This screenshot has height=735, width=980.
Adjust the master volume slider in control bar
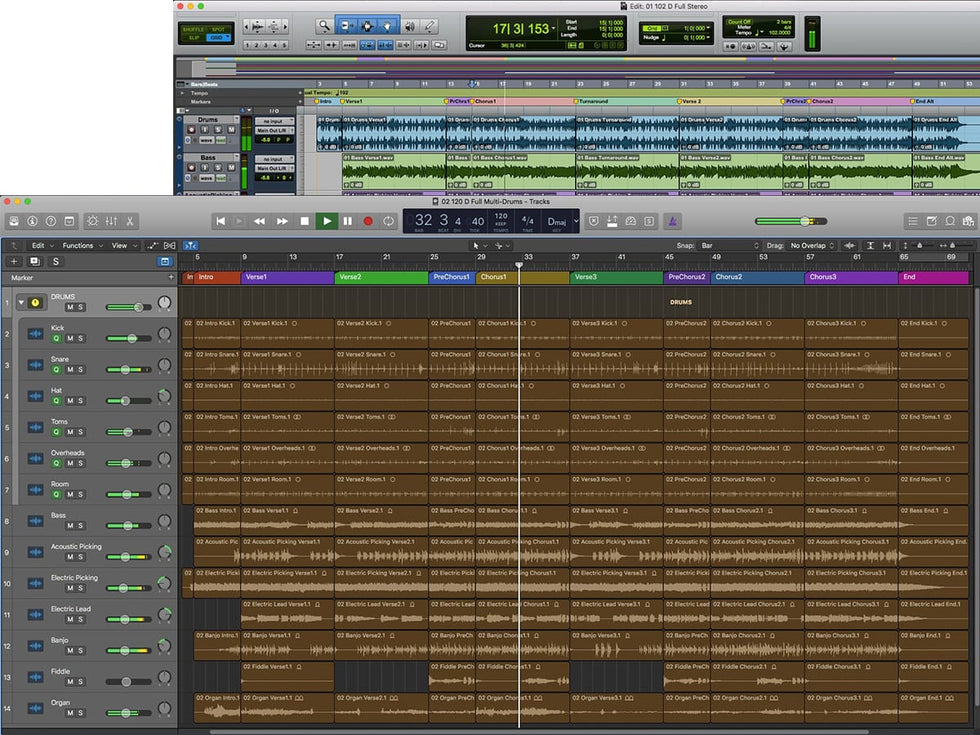(804, 221)
